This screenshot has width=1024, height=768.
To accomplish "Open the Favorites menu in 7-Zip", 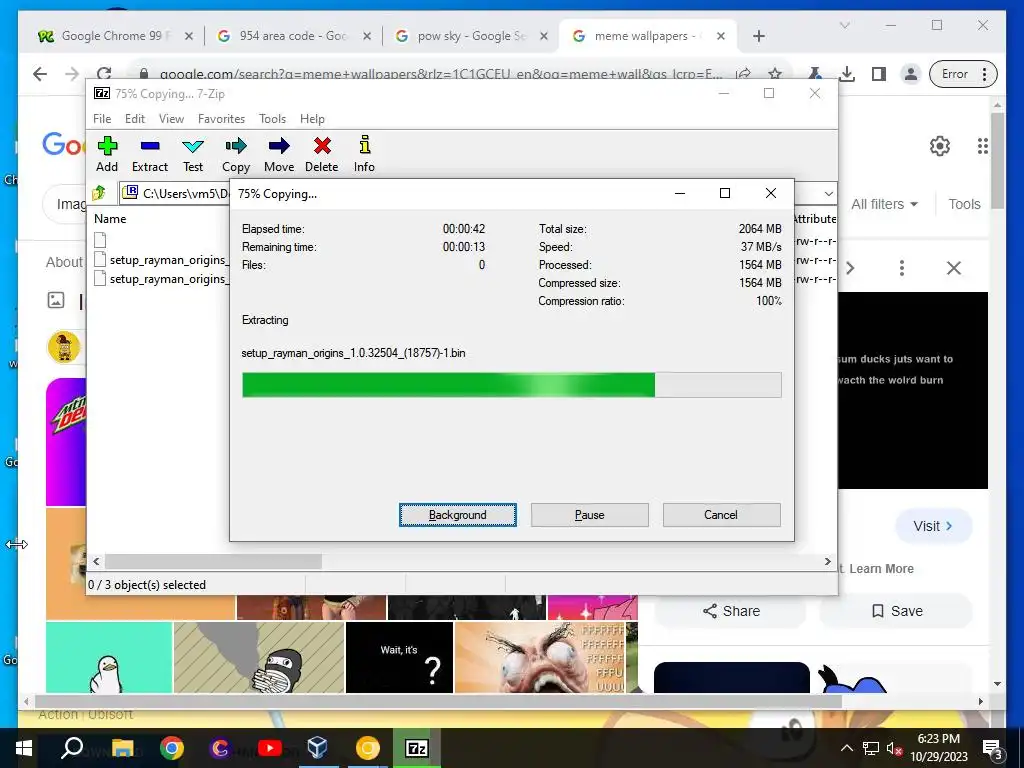I will point(221,119).
